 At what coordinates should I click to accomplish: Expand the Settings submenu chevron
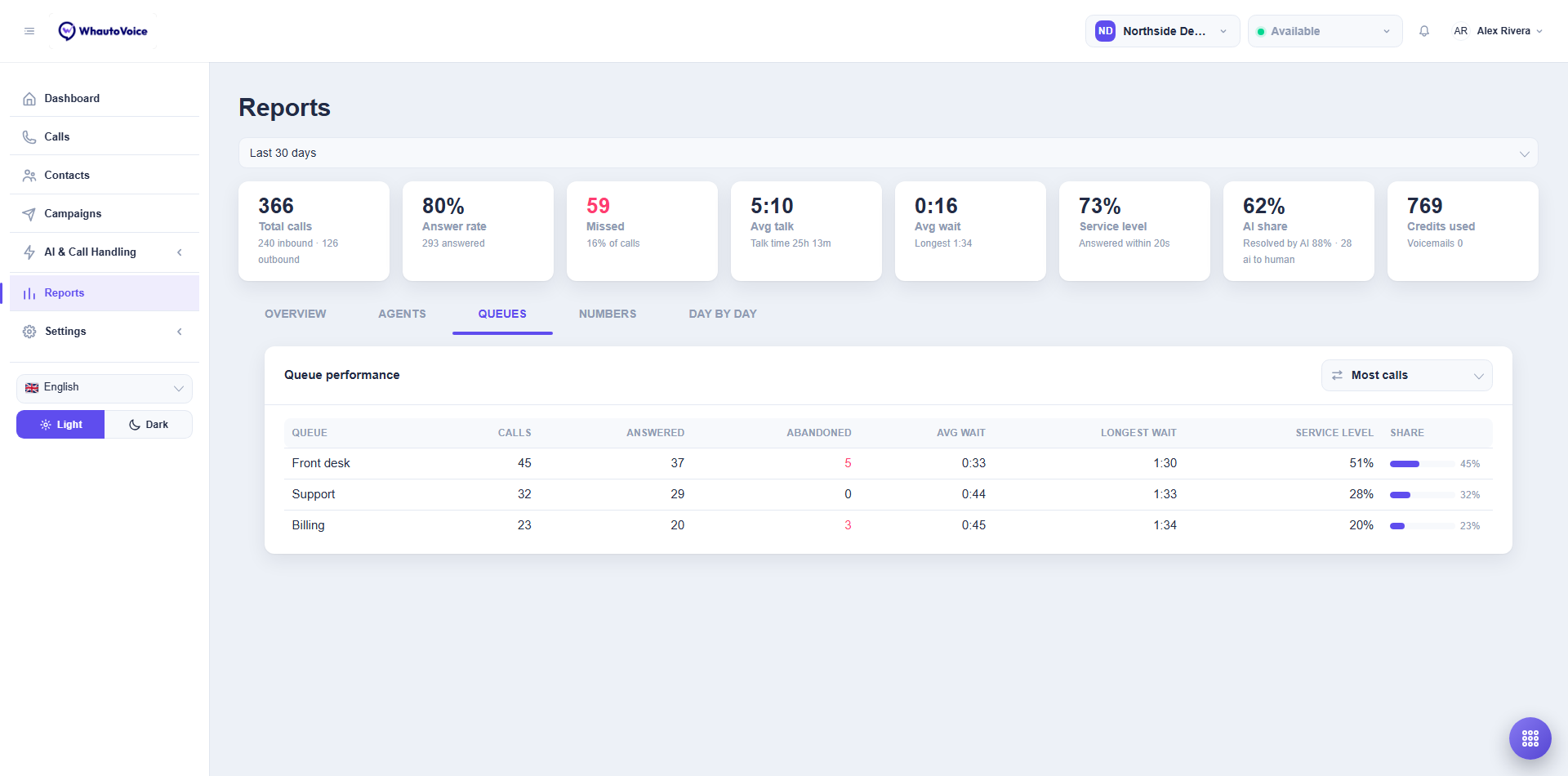pyautogui.click(x=180, y=332)
